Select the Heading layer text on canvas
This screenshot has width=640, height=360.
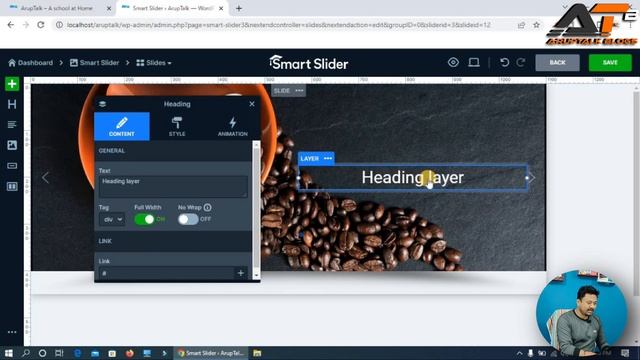(x=413, y=178)
